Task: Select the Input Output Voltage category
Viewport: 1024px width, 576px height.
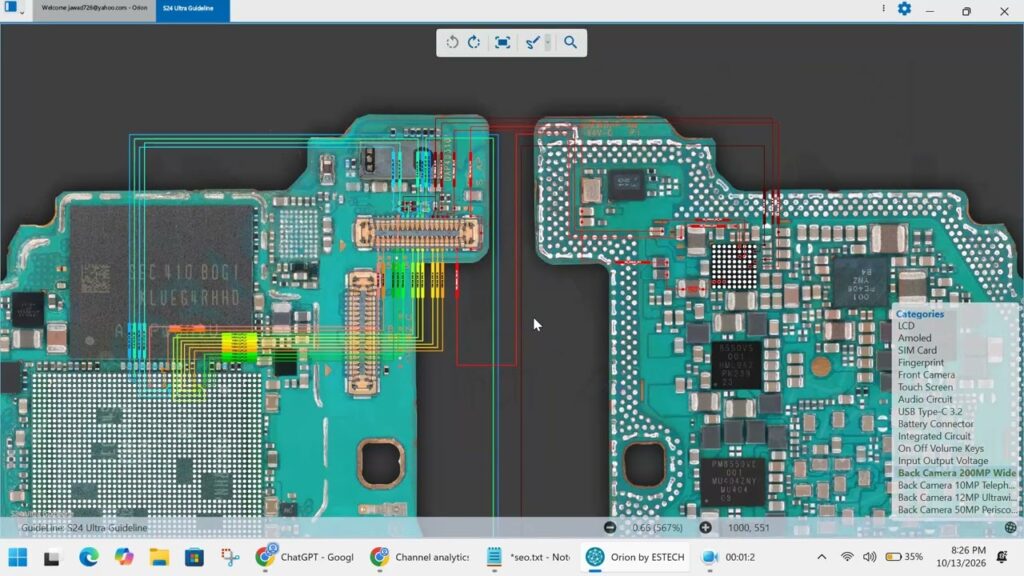Action: [x=943, y=460]
